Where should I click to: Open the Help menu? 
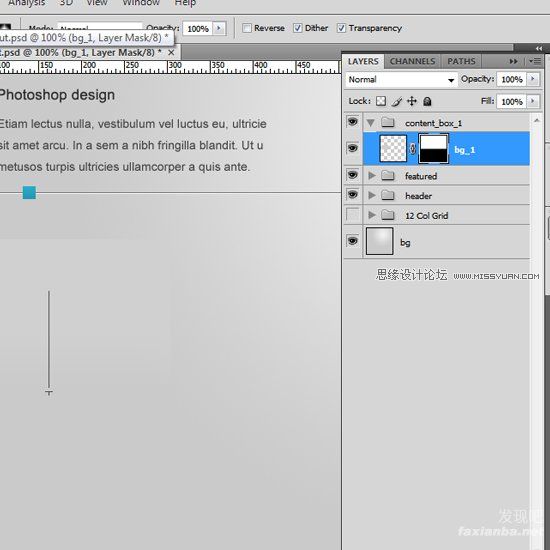[x=185, y=3]
